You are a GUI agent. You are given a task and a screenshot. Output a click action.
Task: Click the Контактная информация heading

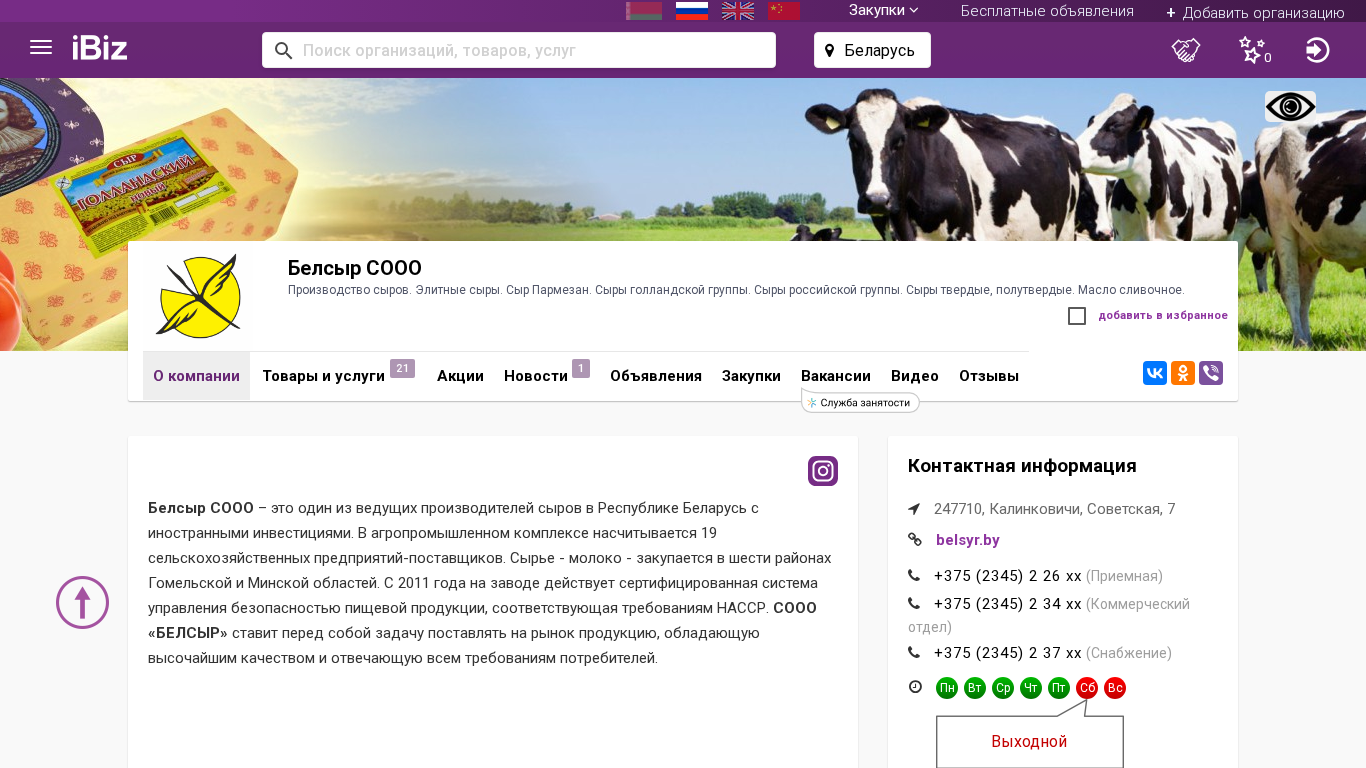[1022, 466]
